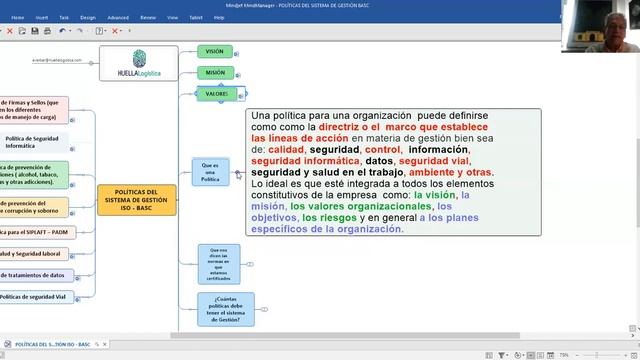This screenshot has height=360, width=640.
Task: Click notes icon by Seguridad laboral topic
Action: (72, 256)
